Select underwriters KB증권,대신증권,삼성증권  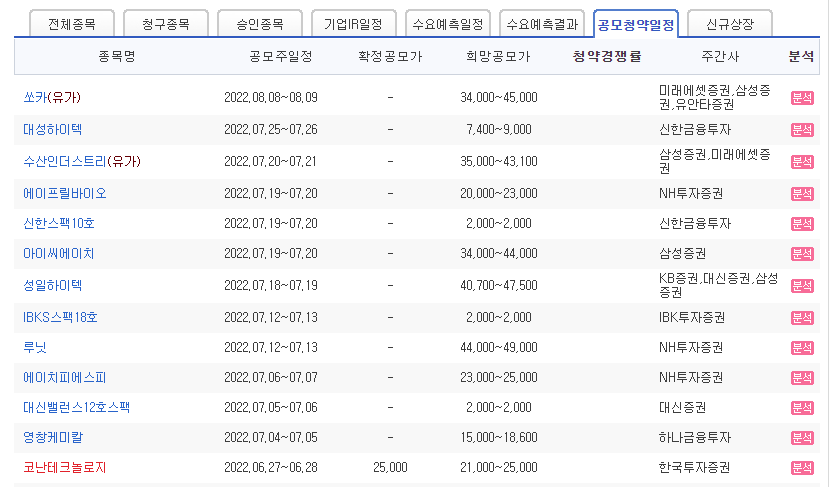tap(719, 286)
